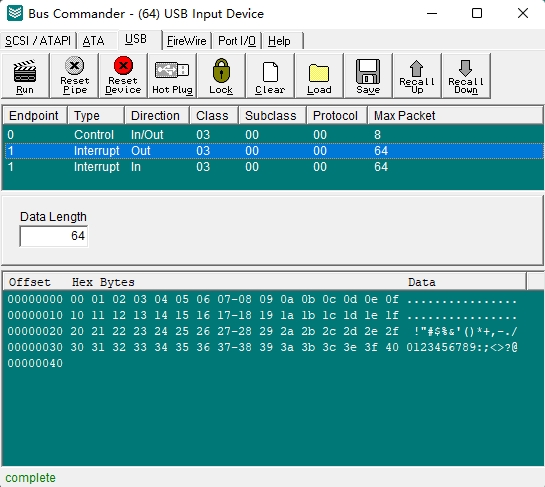Click the Lock padlock icon
The height and width of the screenshot is (487, 545).
pyautogui.click(x=221, y=70)
